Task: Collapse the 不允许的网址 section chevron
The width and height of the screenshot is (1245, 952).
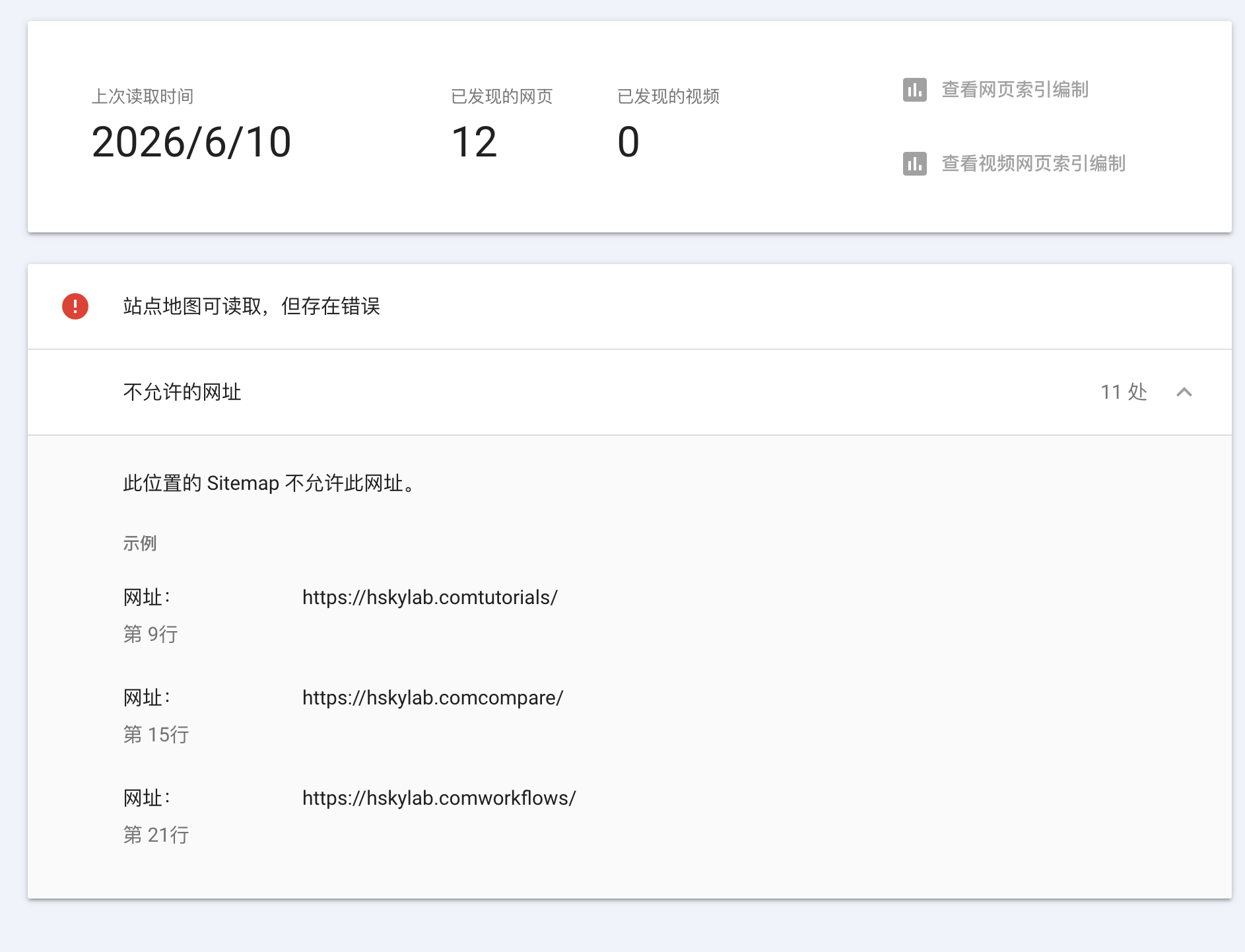Action: pos(1184,392)
